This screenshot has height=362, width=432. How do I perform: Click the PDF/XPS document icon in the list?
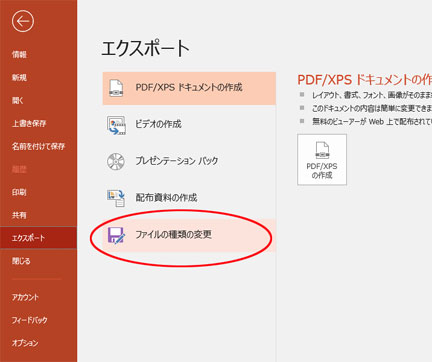[116, 88]
